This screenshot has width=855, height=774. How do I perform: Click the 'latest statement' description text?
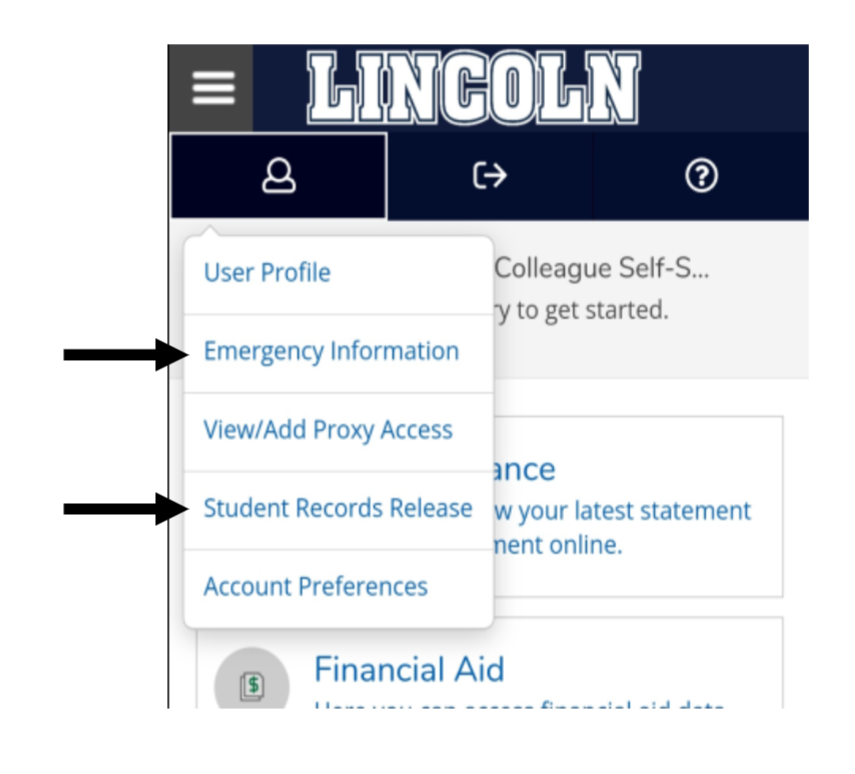tap(622, 510)
